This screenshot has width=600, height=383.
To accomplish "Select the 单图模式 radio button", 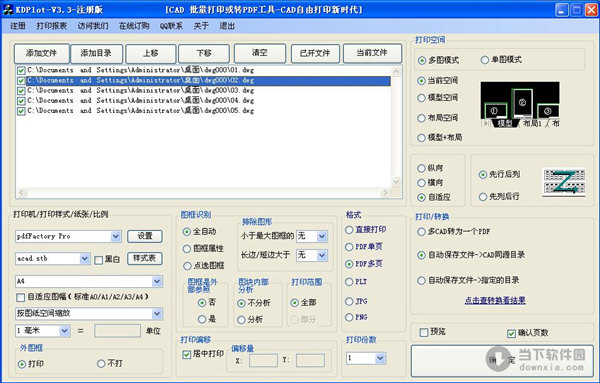I will pos(485,60).
